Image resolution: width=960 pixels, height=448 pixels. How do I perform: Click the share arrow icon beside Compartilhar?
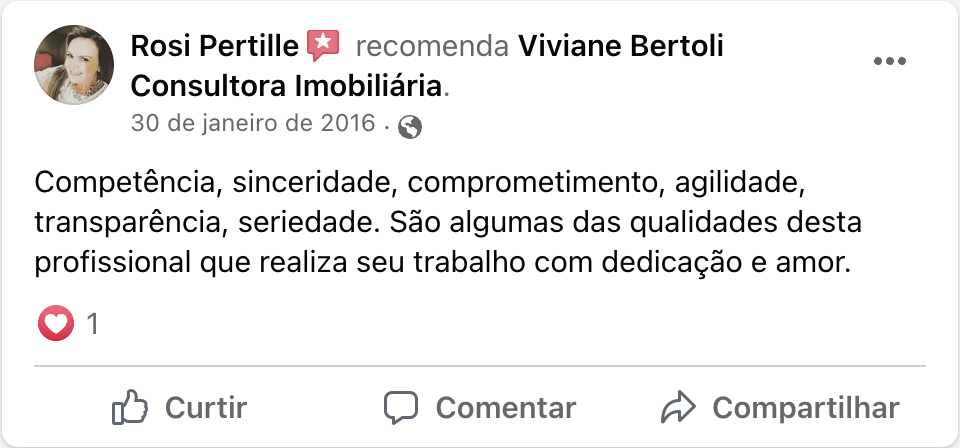pos(679,407)
